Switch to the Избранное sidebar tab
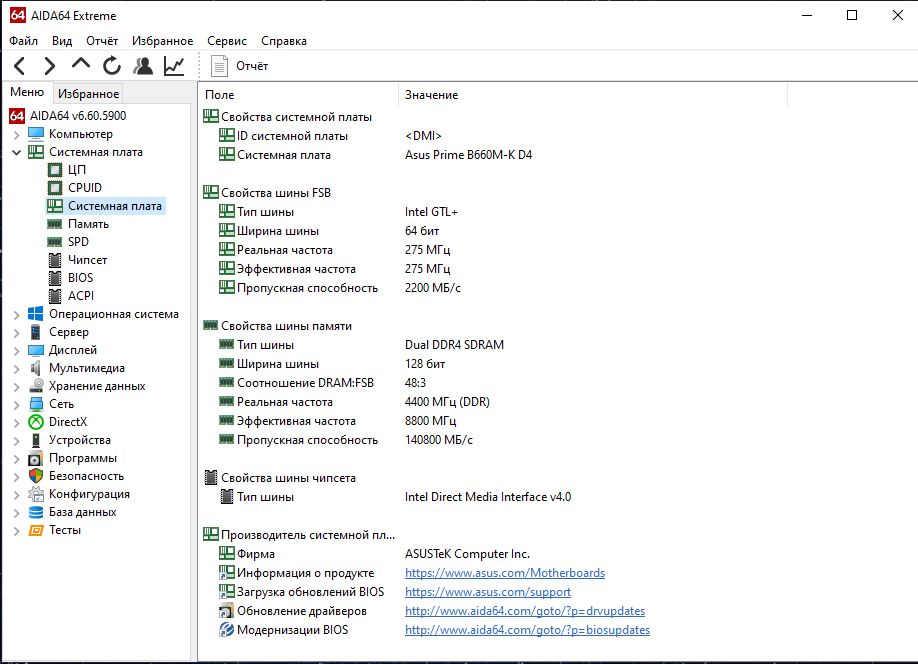This screenshot has height=664, width=918. tap(88, 94)
